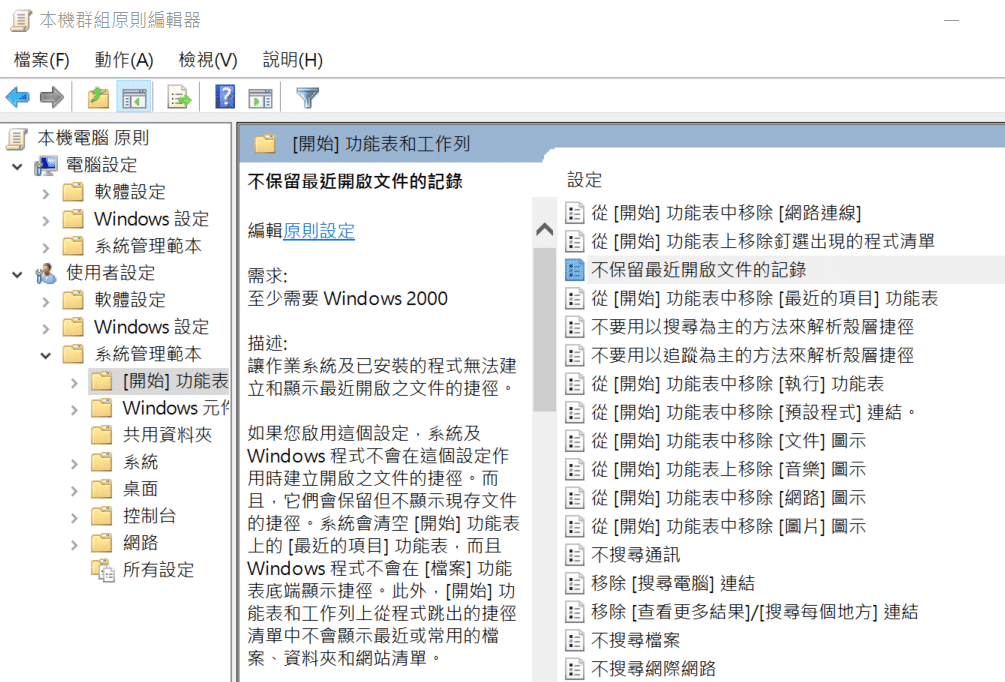Select policy 不要用以搜尋為主的方法來解析殼層捷徑
This screenshot has height=682, width=1005.
tap(752, 327)
